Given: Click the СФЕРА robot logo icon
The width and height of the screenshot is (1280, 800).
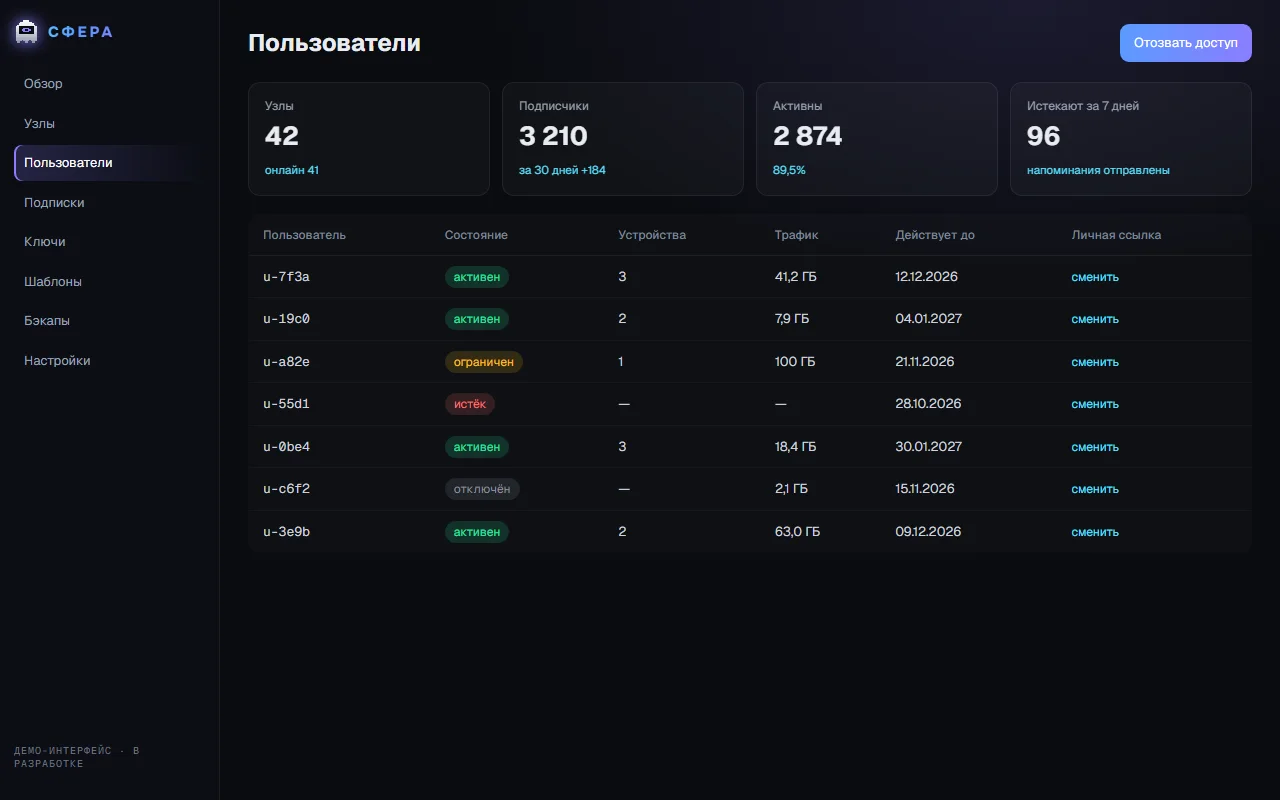Looking at the screenshot, I should 27,32.
